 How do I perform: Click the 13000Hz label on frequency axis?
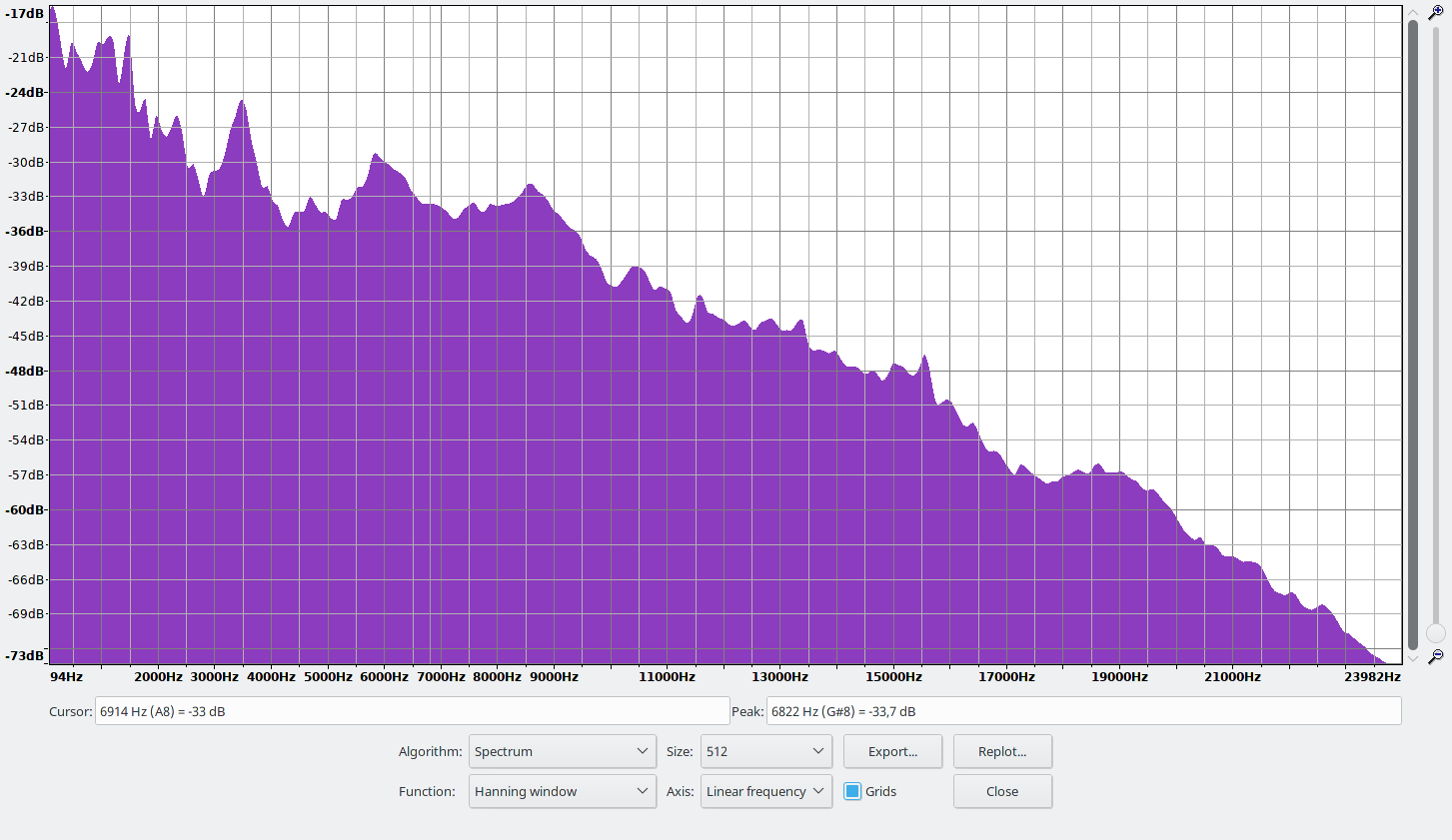(780, 676)
